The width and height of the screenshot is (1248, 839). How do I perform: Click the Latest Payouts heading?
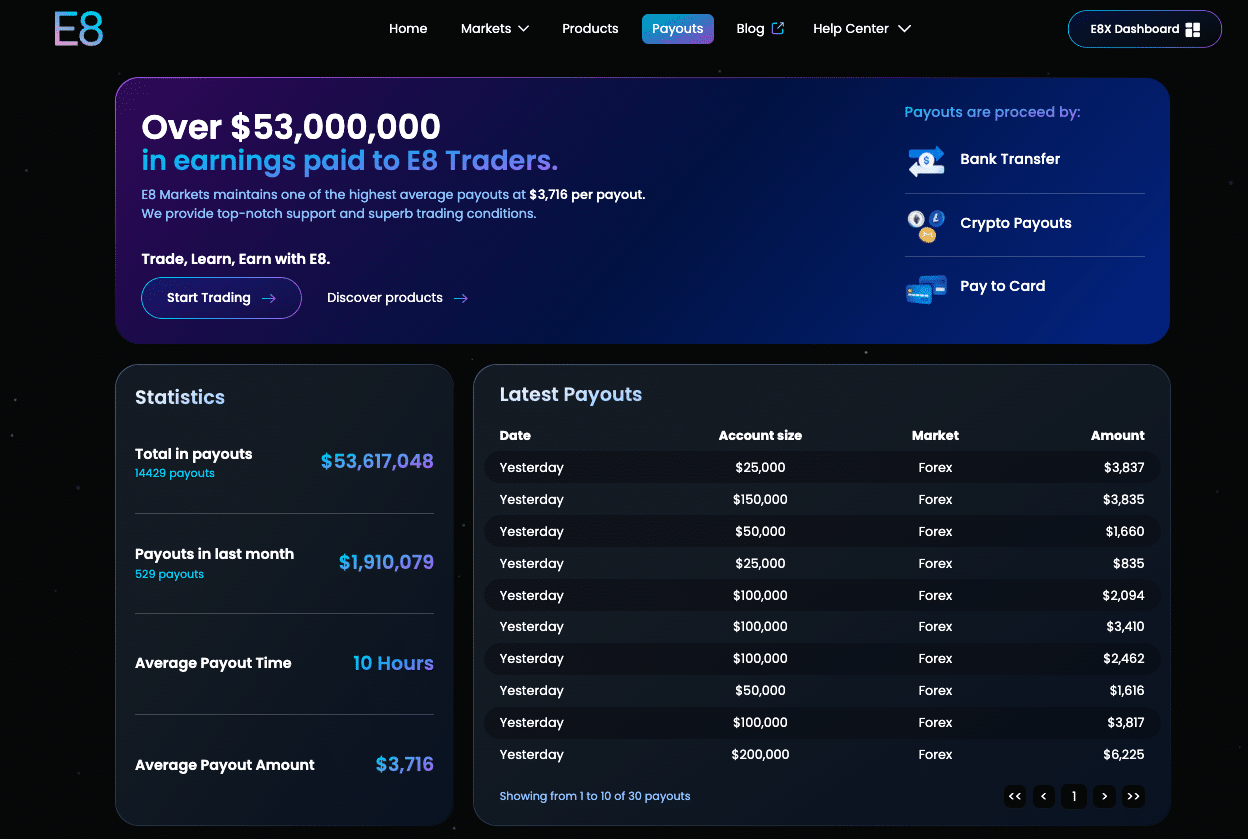click(x=570, y=395)
